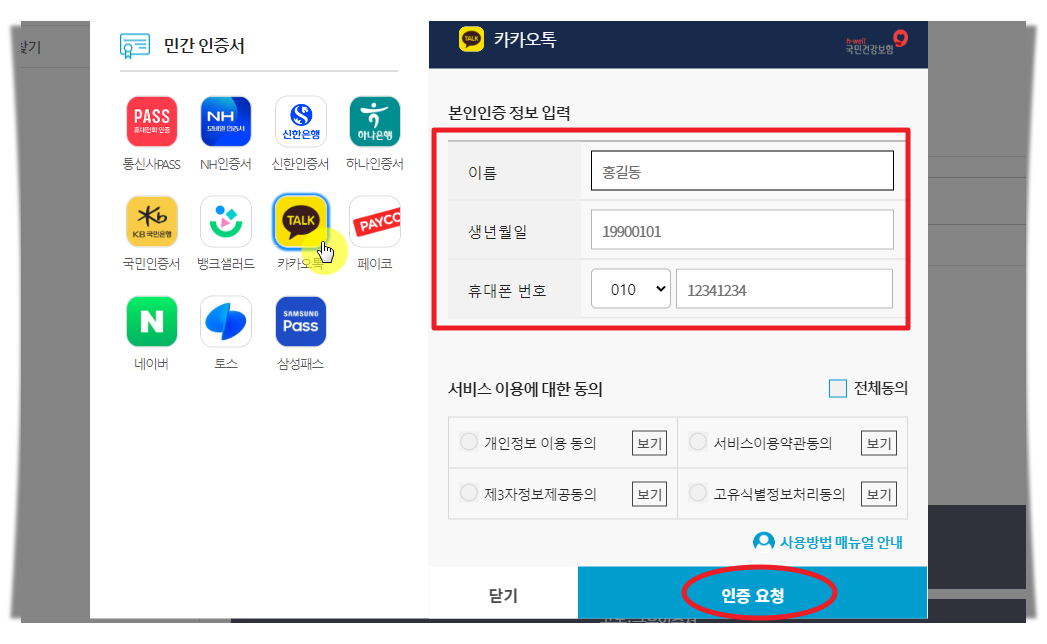Click the 국민건강보험 logo in header
The image size is (1047, 644).
(x=876, y=42)
